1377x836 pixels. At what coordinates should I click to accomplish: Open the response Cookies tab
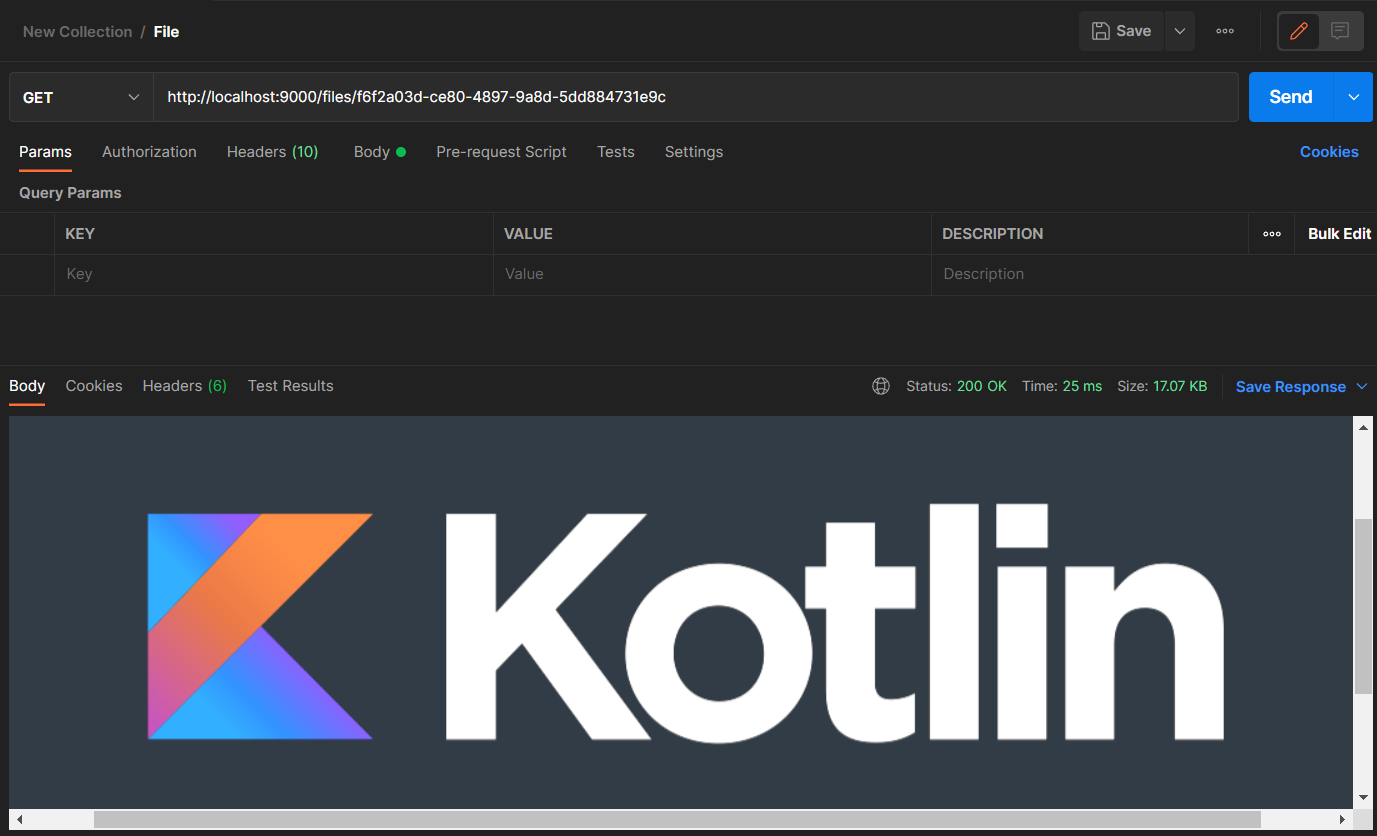pos(94,386)
